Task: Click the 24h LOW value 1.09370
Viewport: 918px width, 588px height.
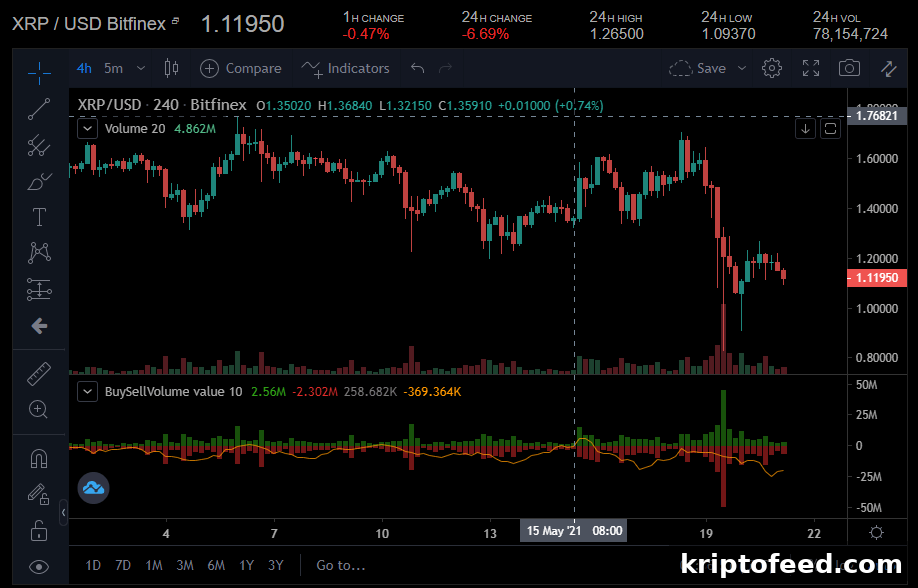Action: tap(728, 35)
